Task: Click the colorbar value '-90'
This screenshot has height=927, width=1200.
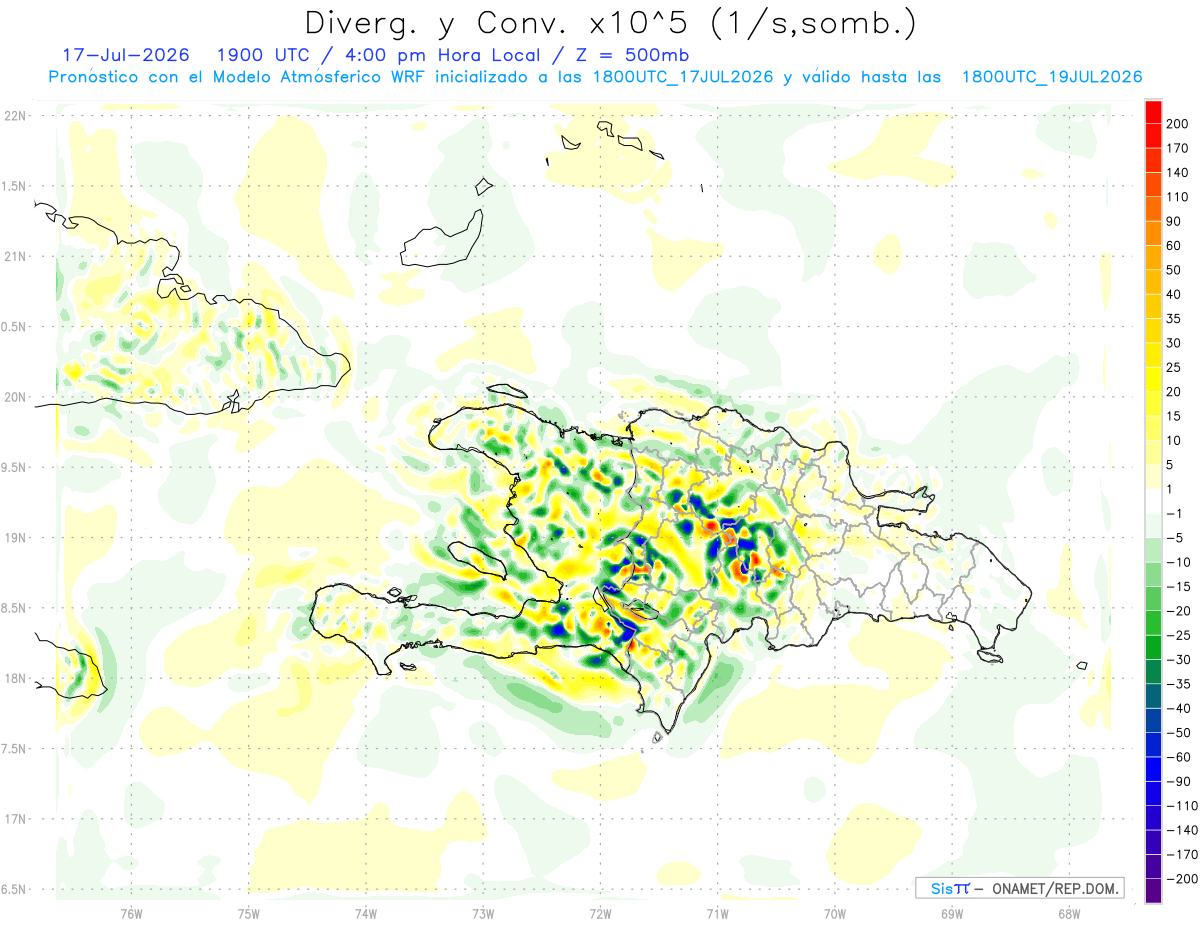Action: pyautogui.click(x=1178, y=781)
